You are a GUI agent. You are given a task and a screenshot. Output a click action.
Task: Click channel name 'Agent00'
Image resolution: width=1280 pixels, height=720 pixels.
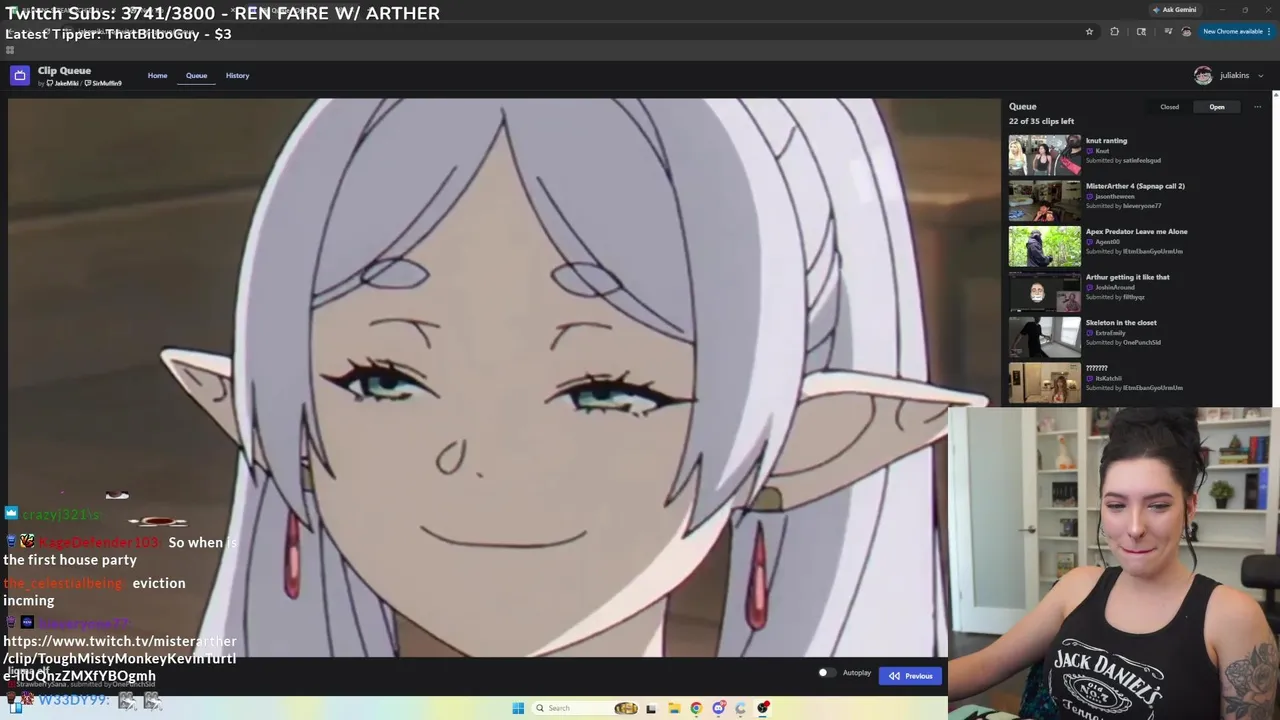pyautogui.click(x=1107, y=242)
